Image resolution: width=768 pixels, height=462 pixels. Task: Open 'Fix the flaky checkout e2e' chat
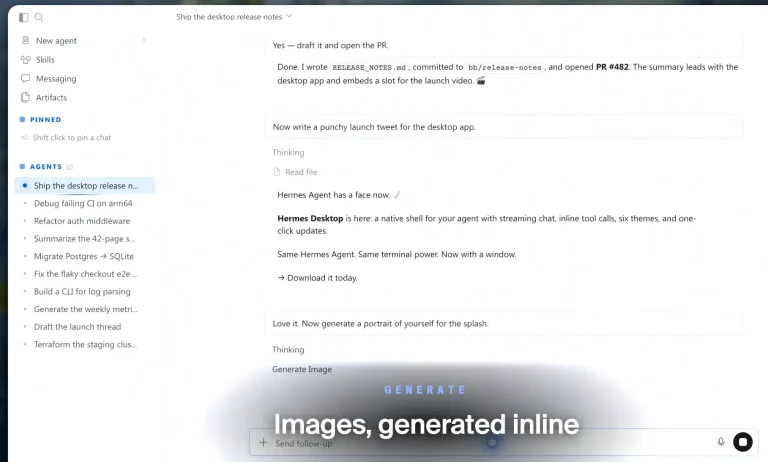coord(85,274)
